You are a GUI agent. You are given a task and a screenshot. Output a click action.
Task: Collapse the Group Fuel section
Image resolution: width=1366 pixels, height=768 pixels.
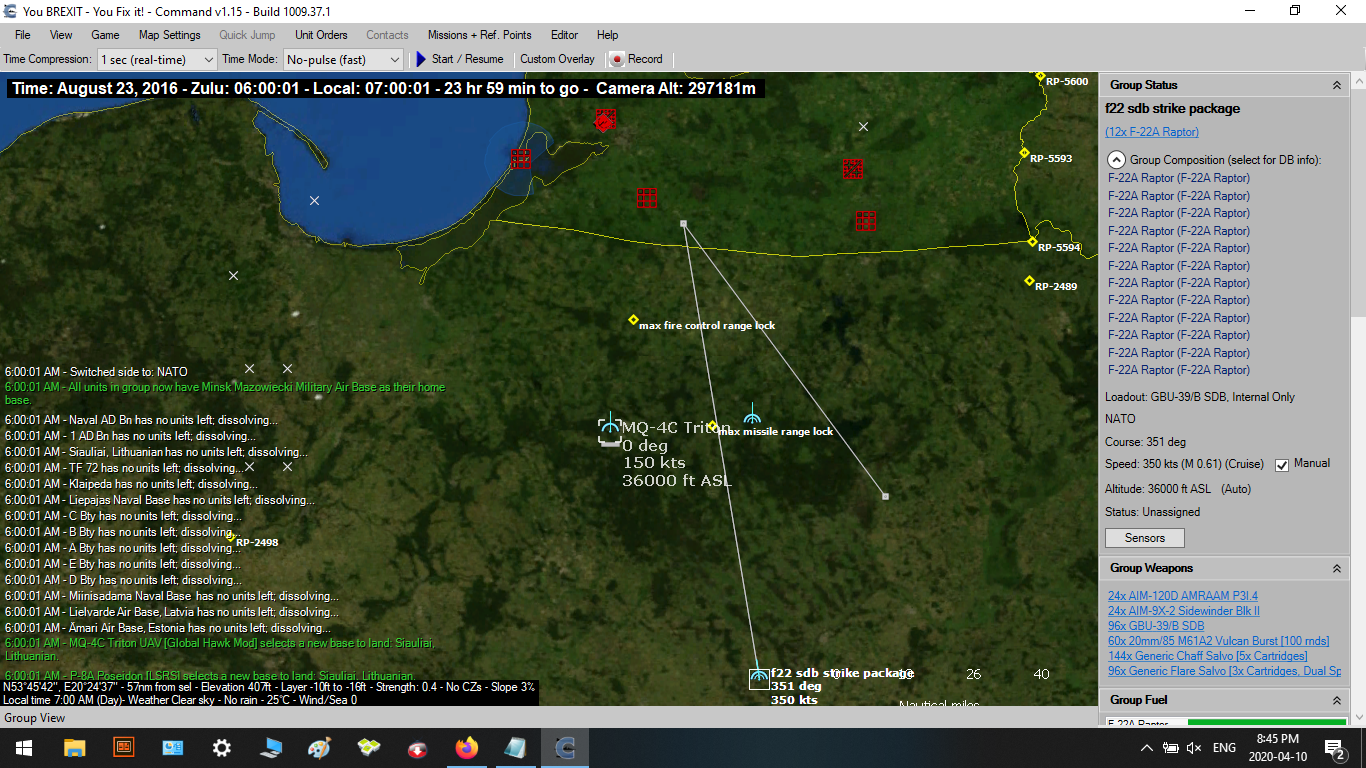1337,700
